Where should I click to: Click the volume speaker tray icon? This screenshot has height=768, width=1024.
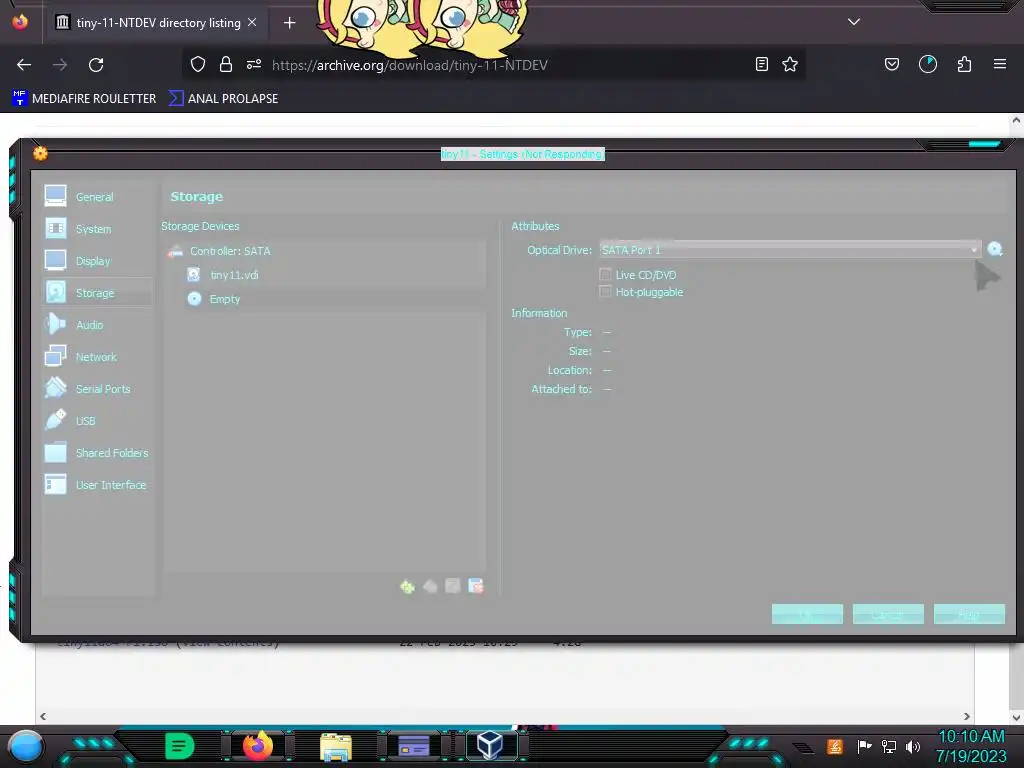(913, 746)
